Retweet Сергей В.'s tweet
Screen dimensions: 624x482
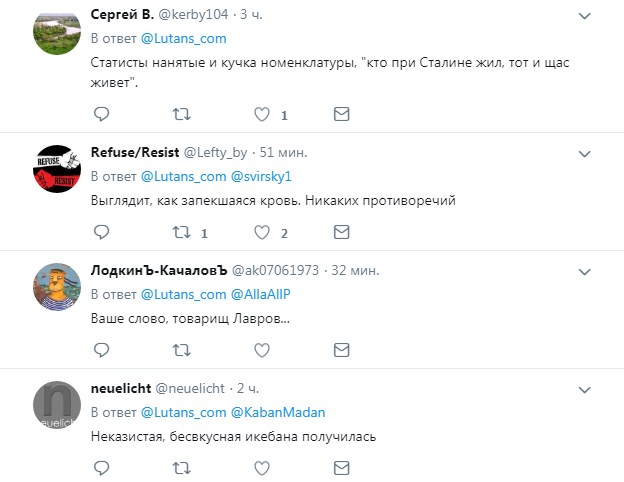(x=182, y=115)
